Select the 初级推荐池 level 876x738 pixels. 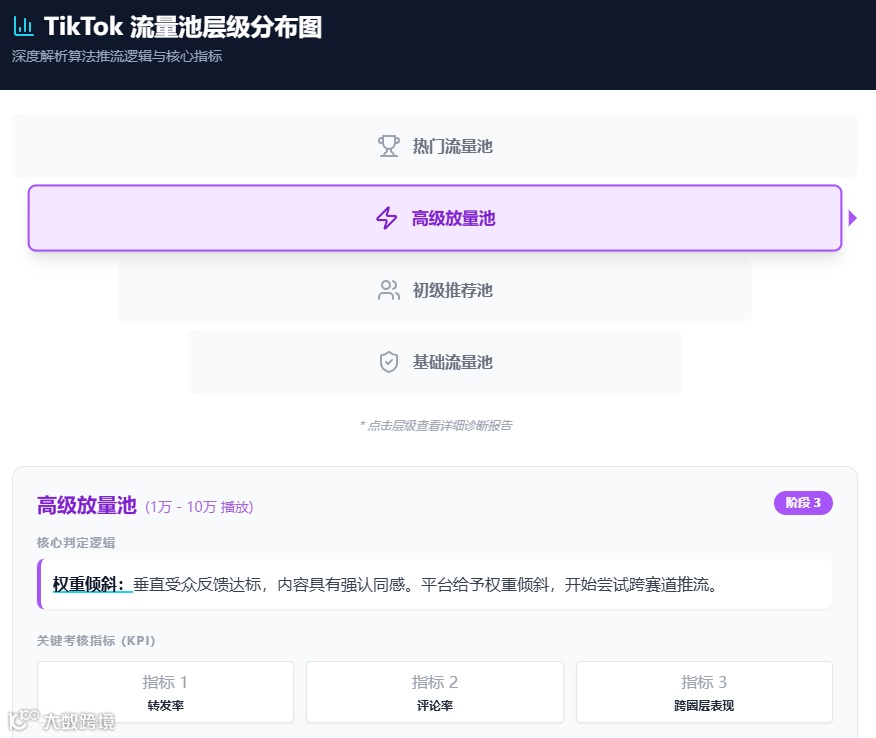[435, 290]
